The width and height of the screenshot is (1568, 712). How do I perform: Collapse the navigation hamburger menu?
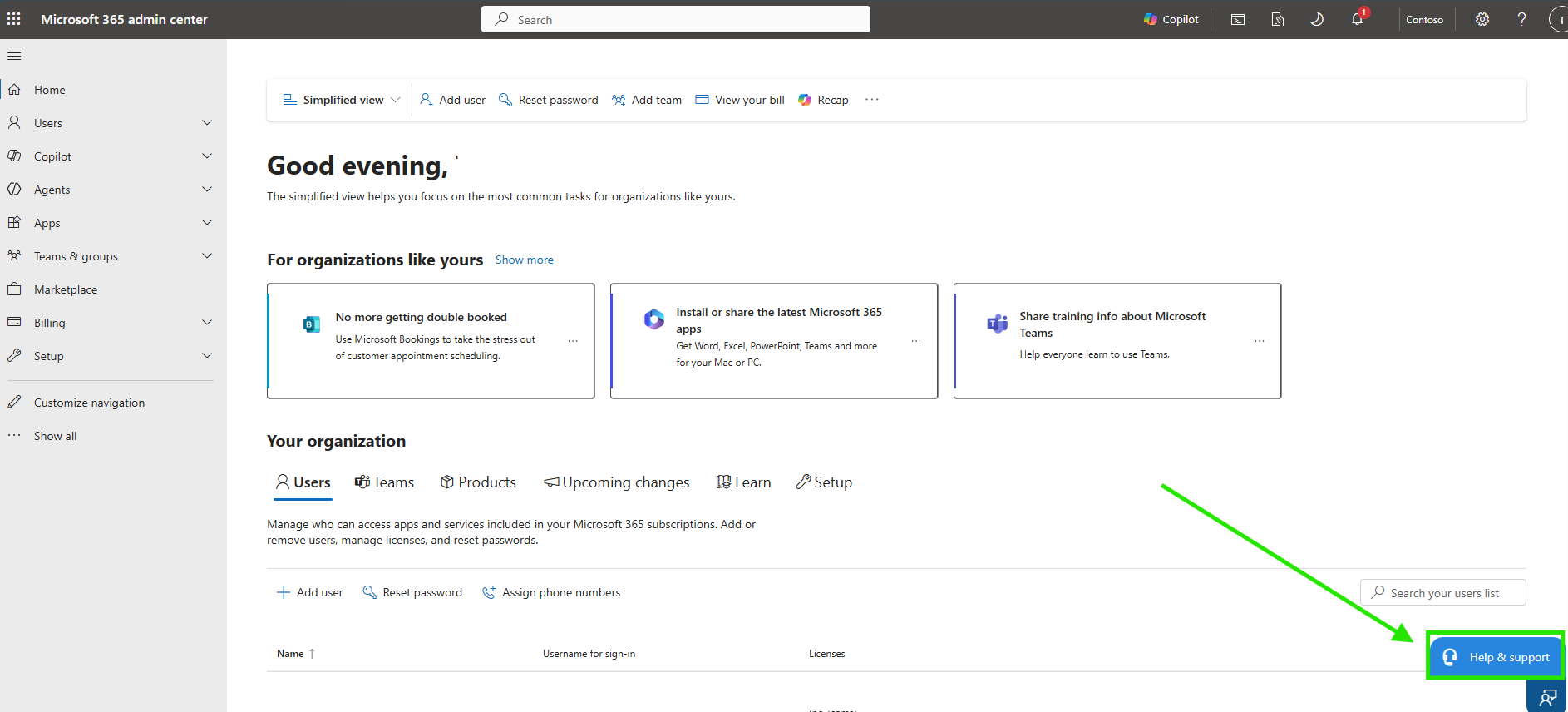(x=14, y=57)
